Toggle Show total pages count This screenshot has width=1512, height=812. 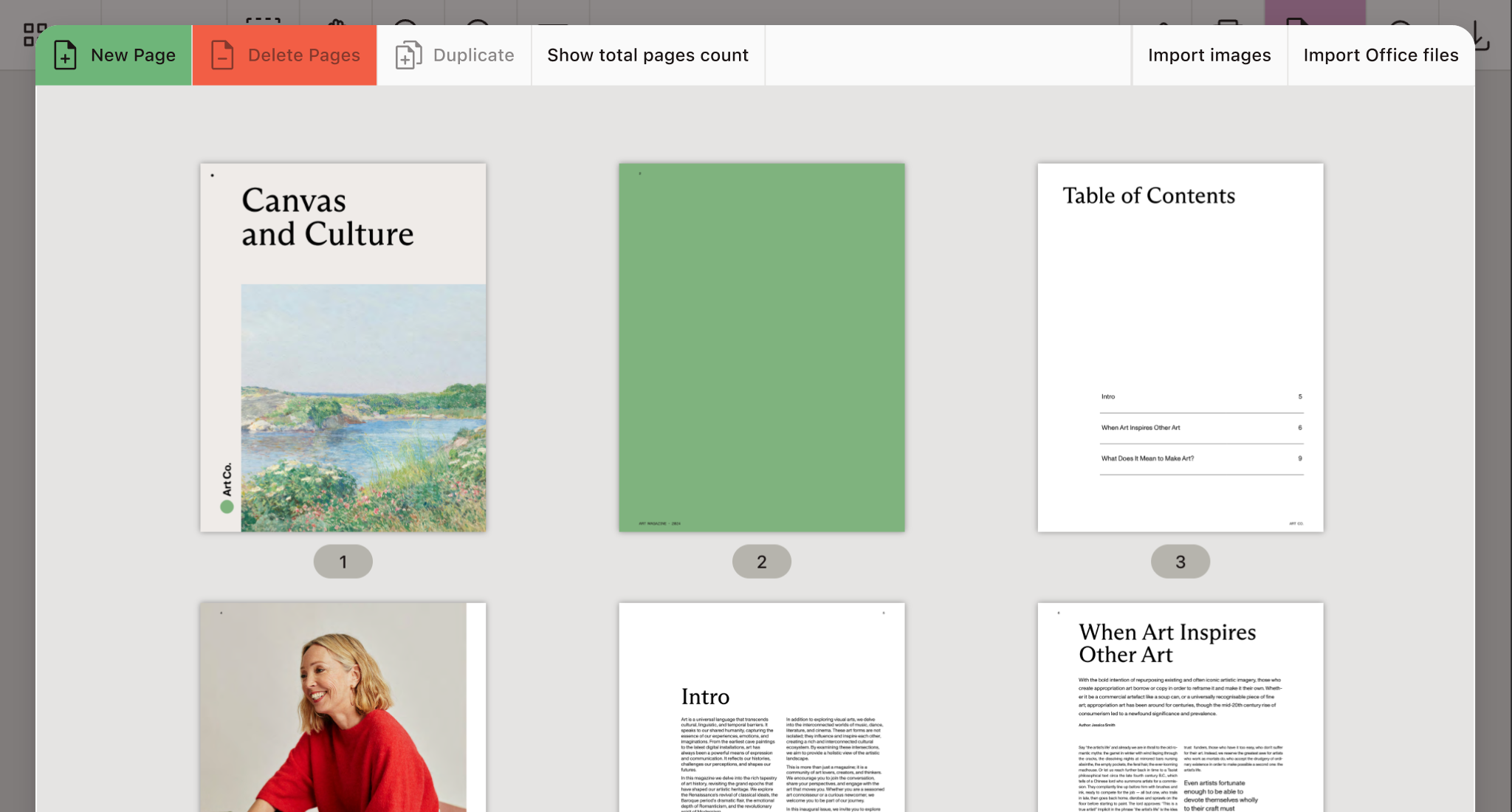pos(647,55)
